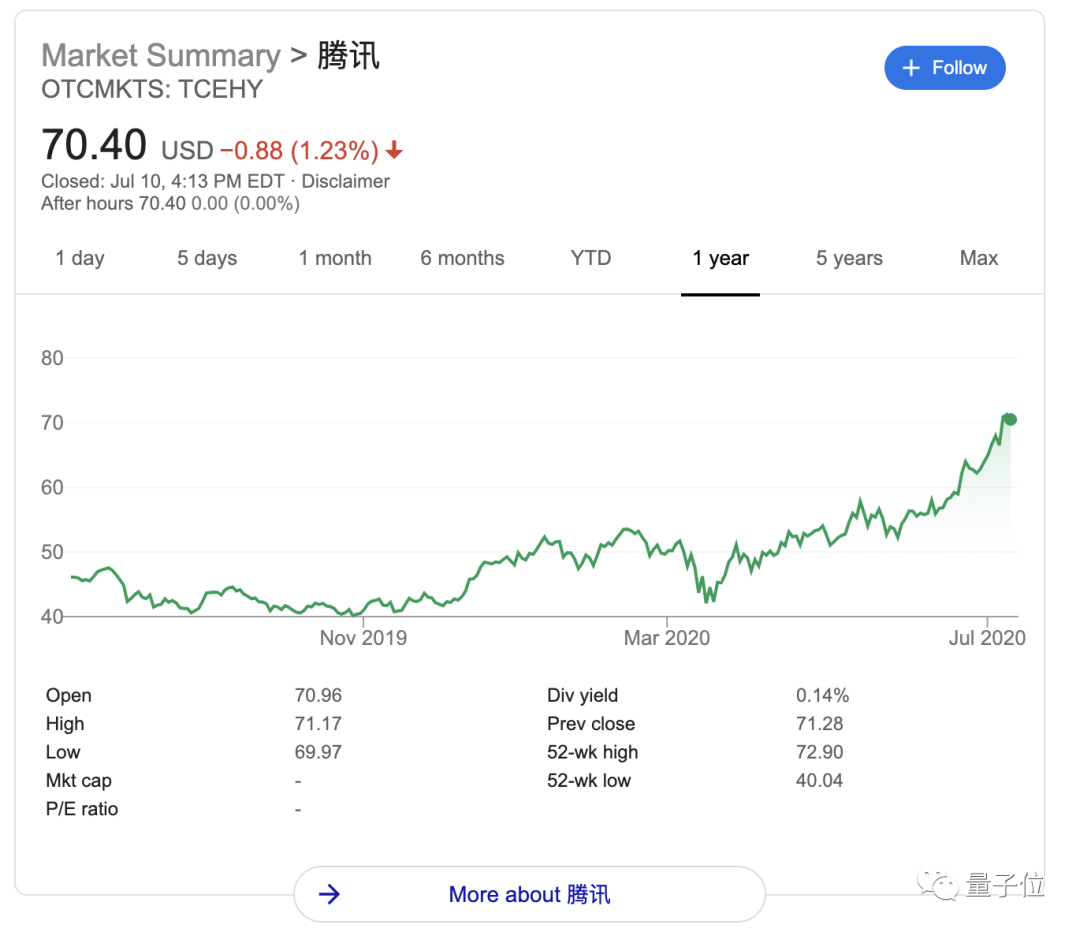Click the Mkt cap label
Image resolution: width=1080 pixels, height=932 pixels.
point(79,780)
